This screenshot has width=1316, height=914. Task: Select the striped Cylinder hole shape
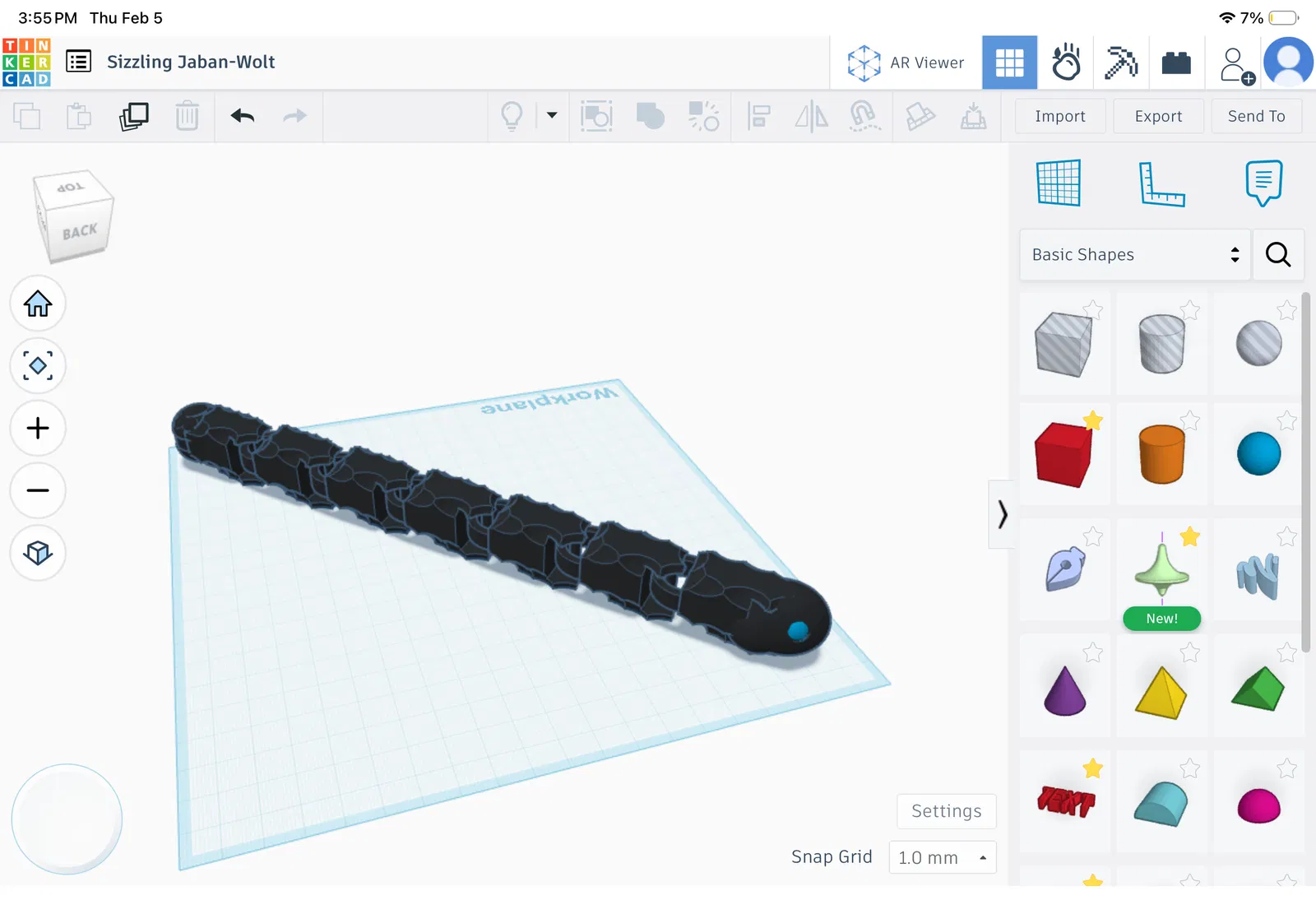[1161, 344]
